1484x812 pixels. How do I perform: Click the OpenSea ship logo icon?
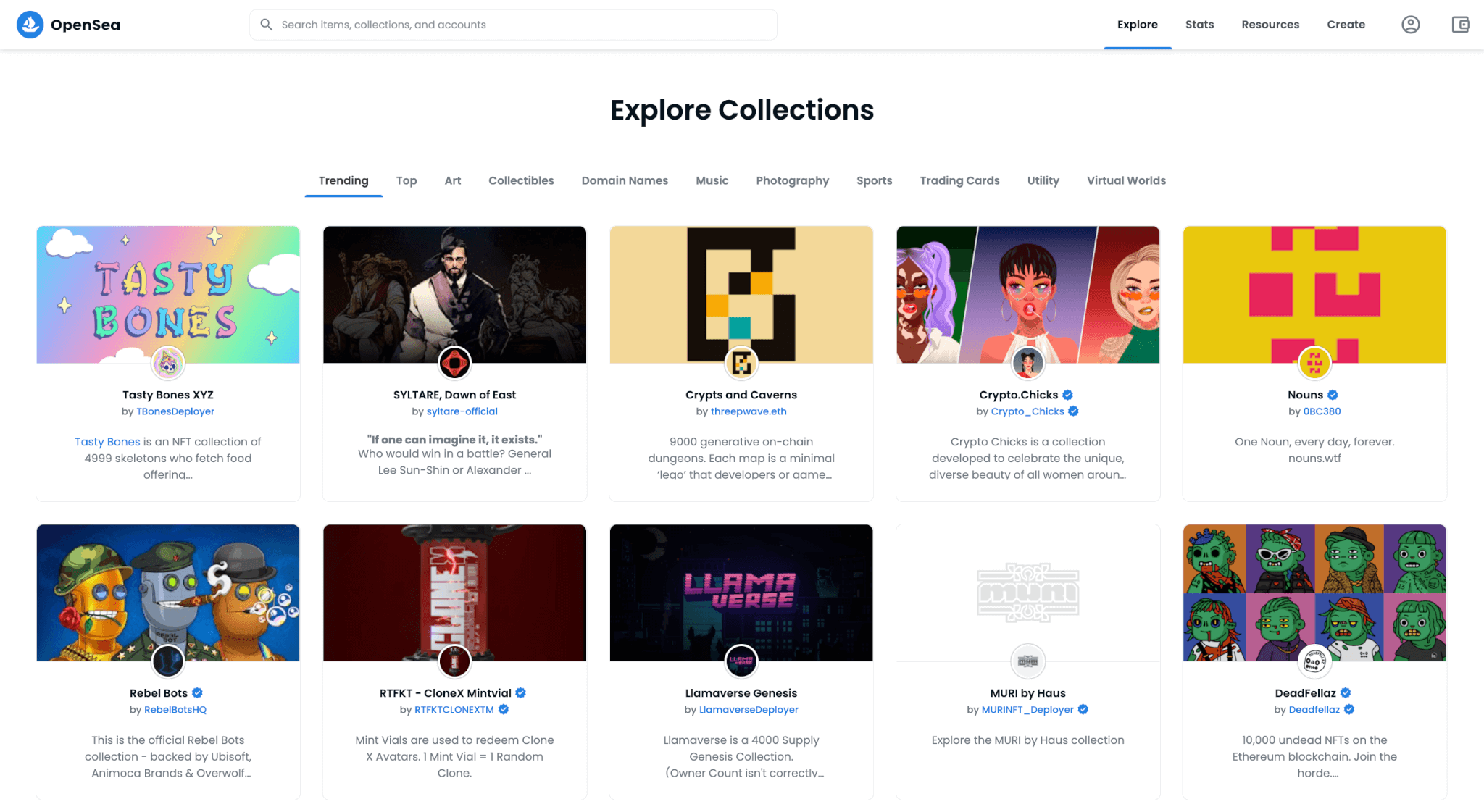(30, 25)
